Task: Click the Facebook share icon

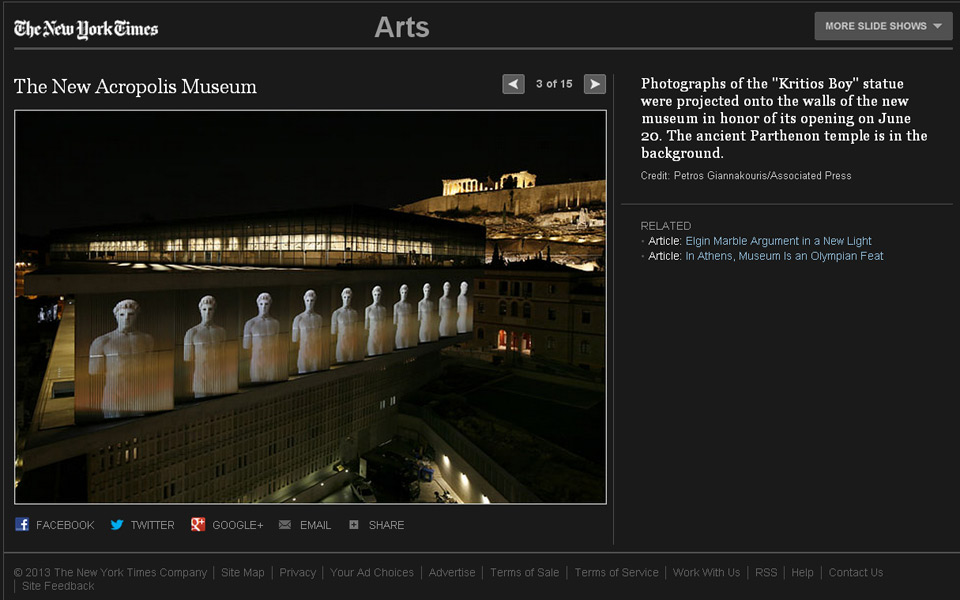Action: click(22, 525)
